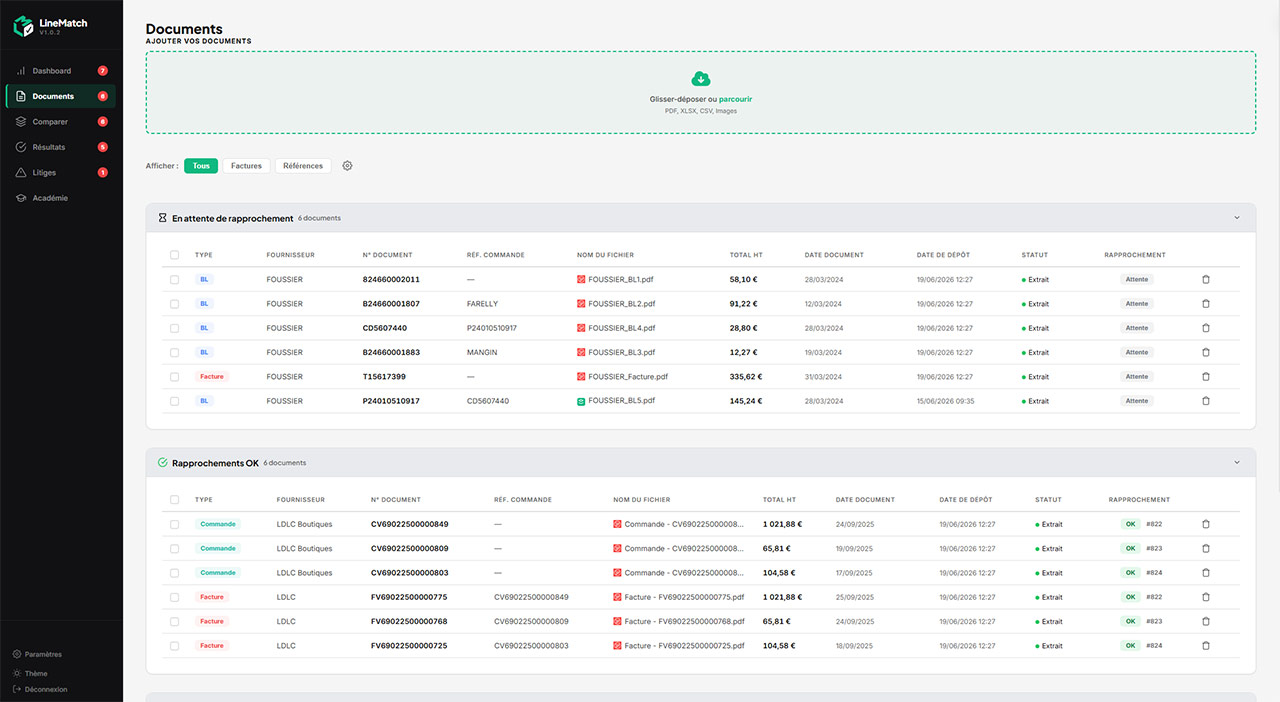Go to Comparer in the sidebar
The width and height of the screenshot is (1280, 702).
click(x=61, y=122)
